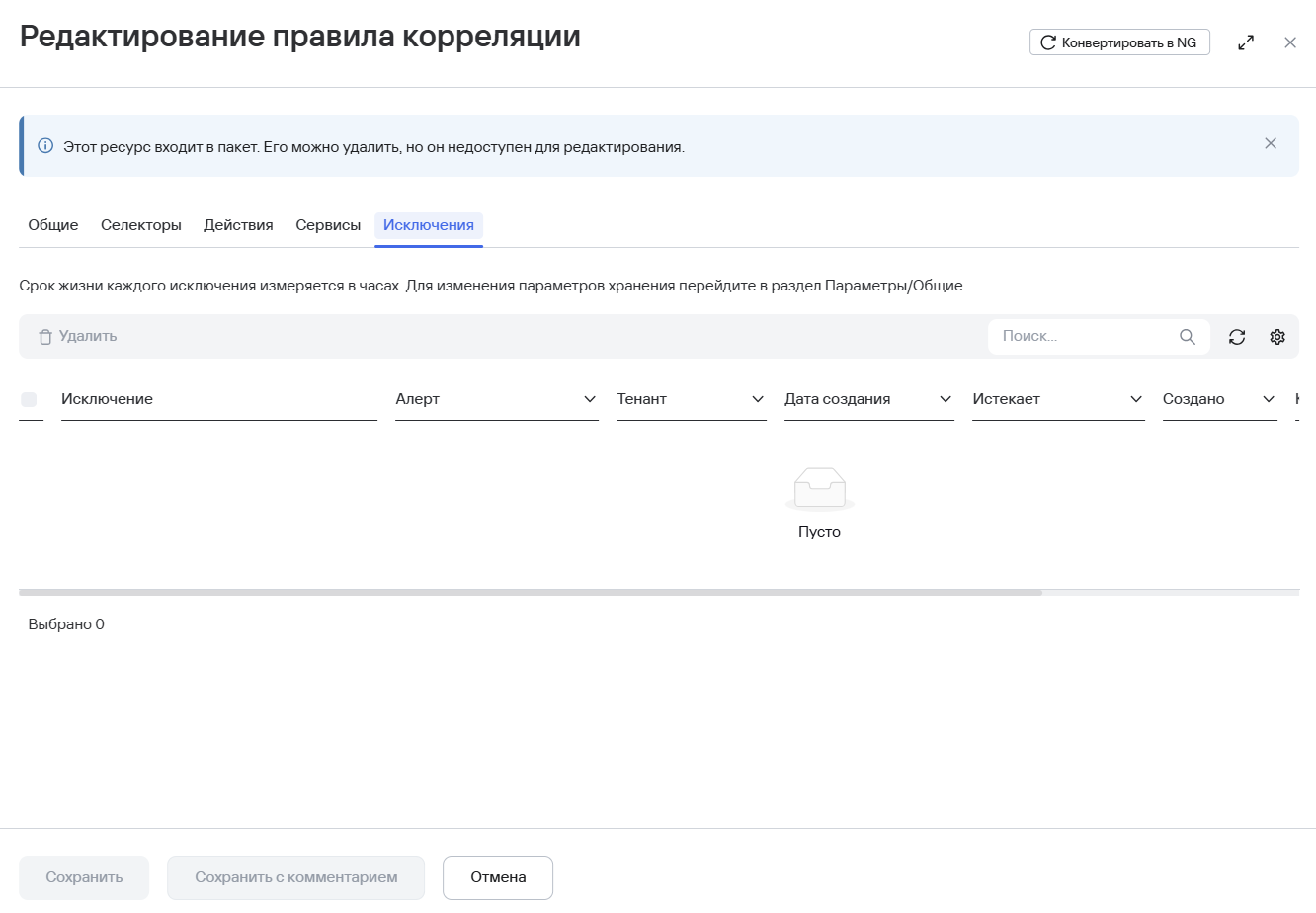Close the correlation rule editing dialog
Viewport: 1316px width, 913px height.
[x=1290, y=42]
